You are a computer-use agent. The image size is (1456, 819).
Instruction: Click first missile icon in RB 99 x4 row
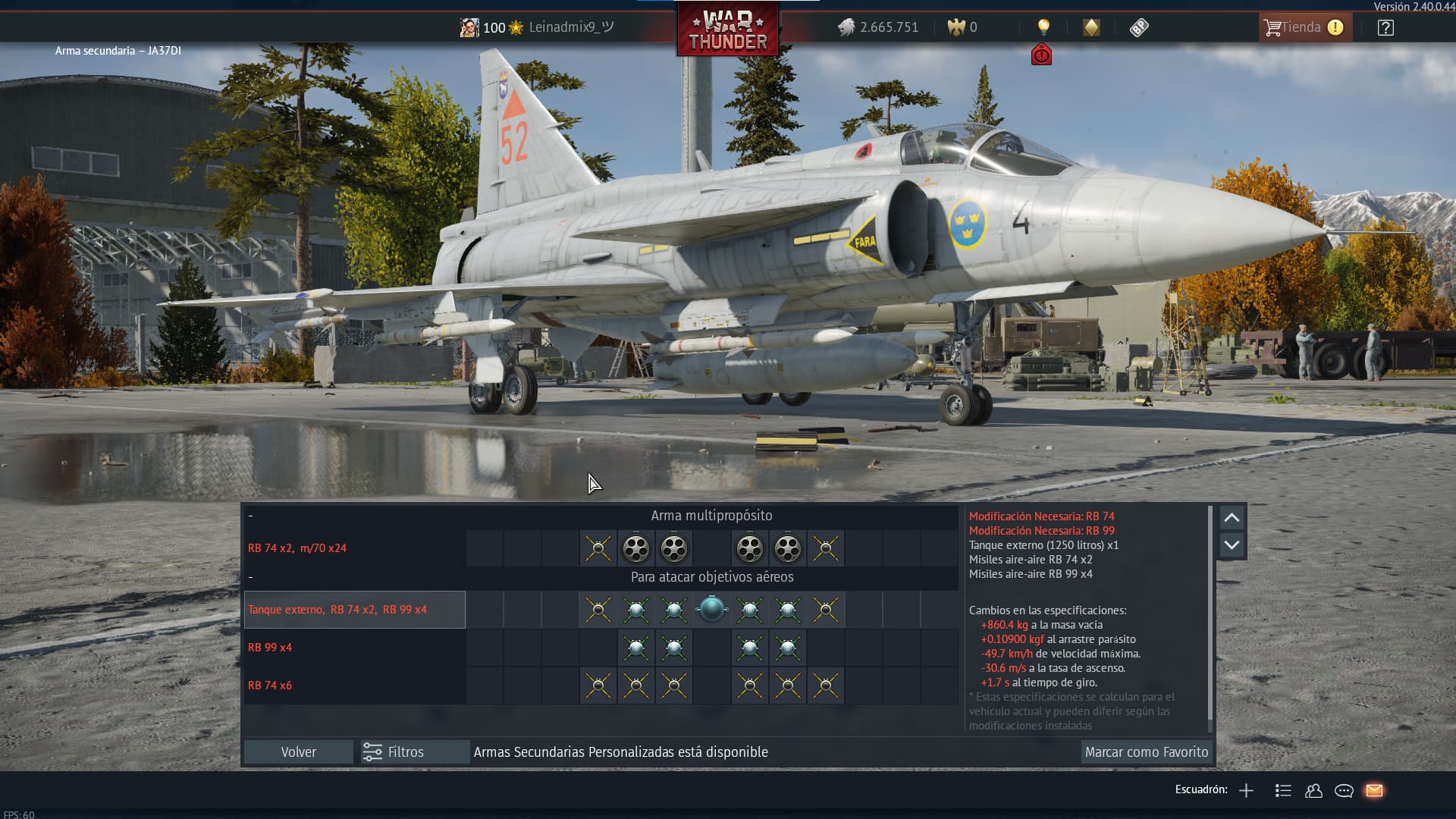point(635,648)
